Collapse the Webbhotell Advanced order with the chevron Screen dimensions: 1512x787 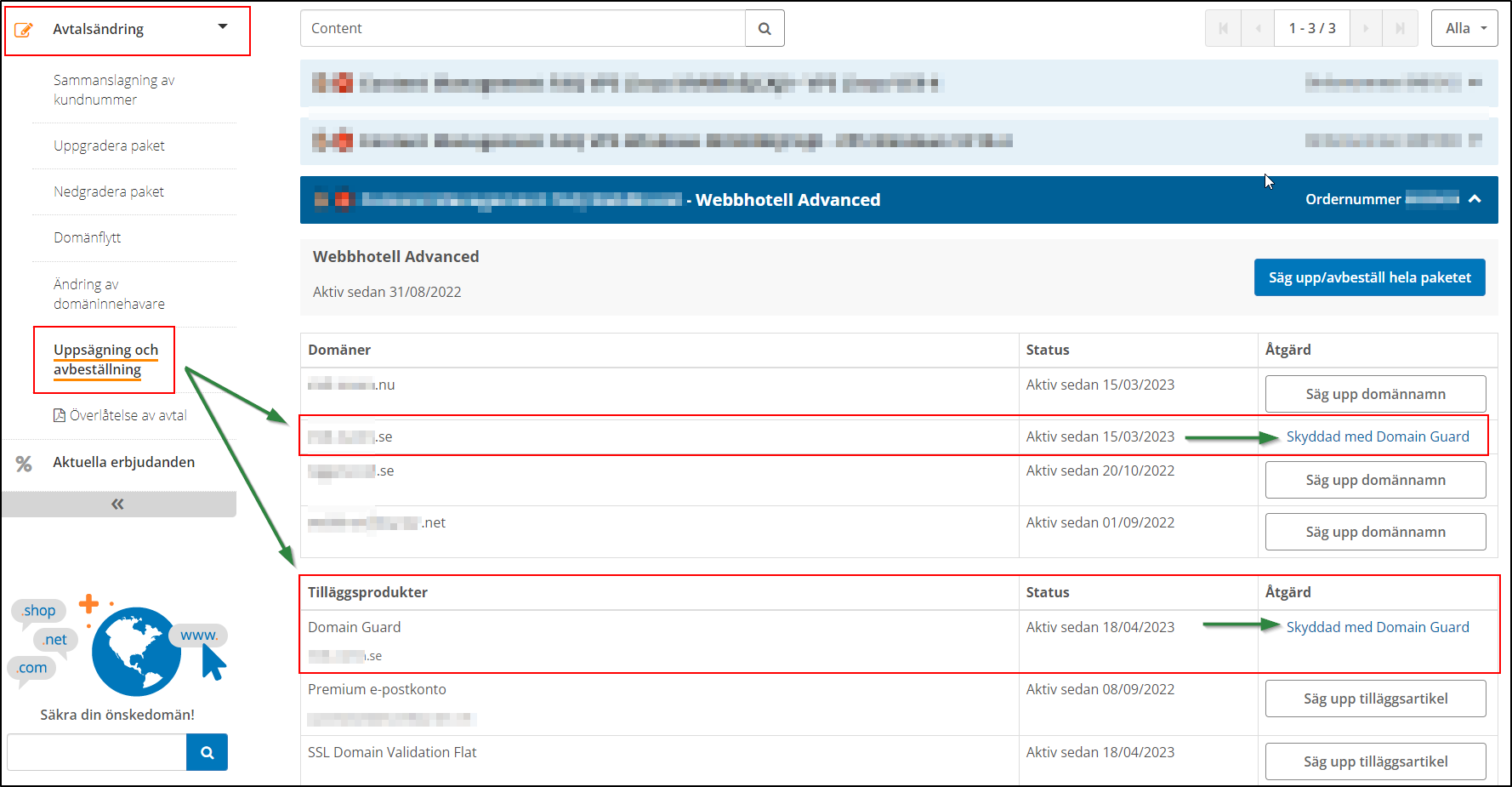(x=1475, y=199)
